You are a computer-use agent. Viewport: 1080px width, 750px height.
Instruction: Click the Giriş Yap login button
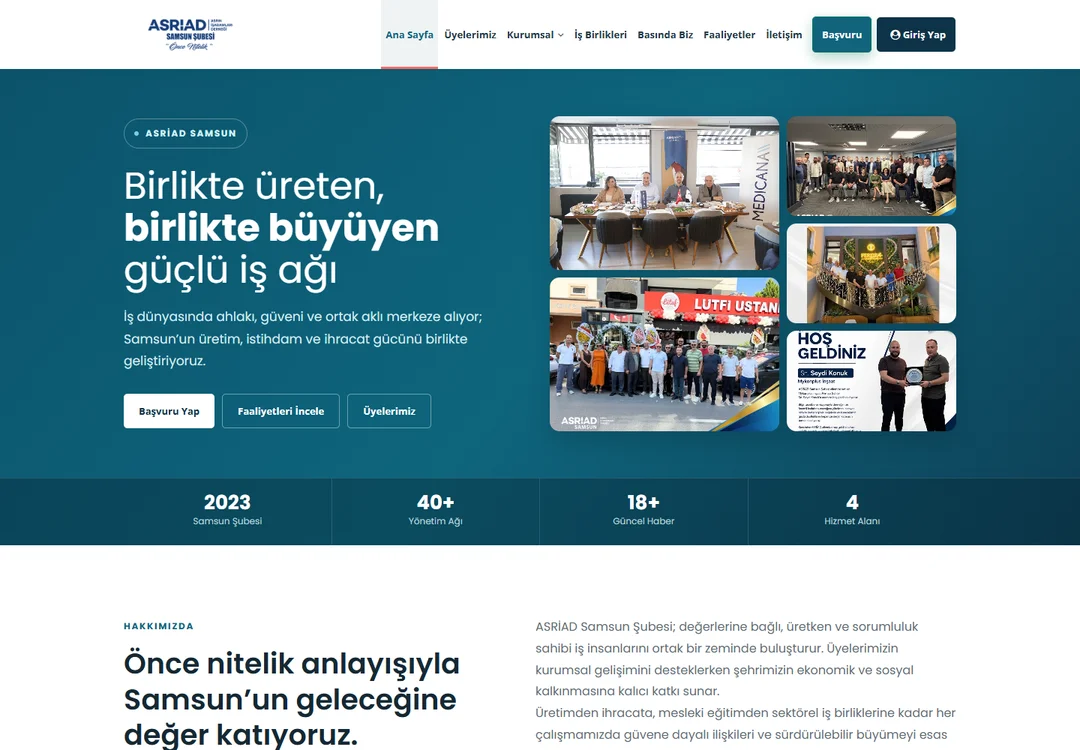[x=916, y=34]
